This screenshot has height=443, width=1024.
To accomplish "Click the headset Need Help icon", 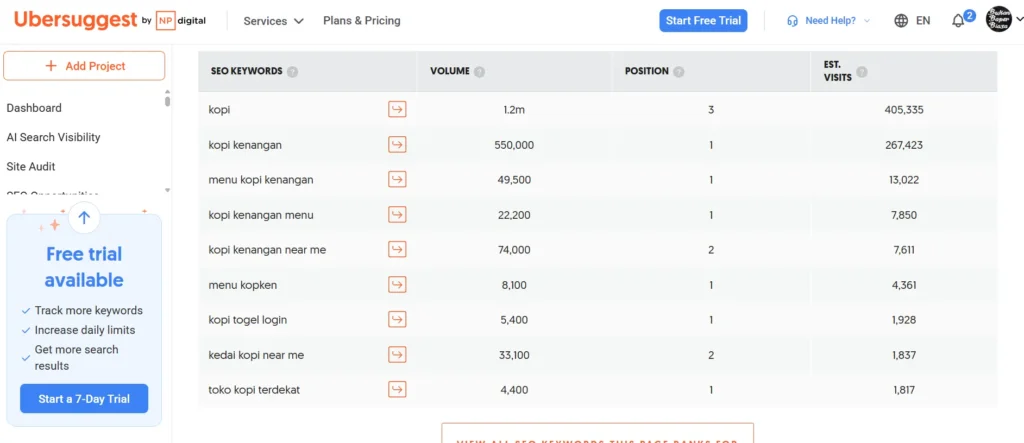I will 793,21.
